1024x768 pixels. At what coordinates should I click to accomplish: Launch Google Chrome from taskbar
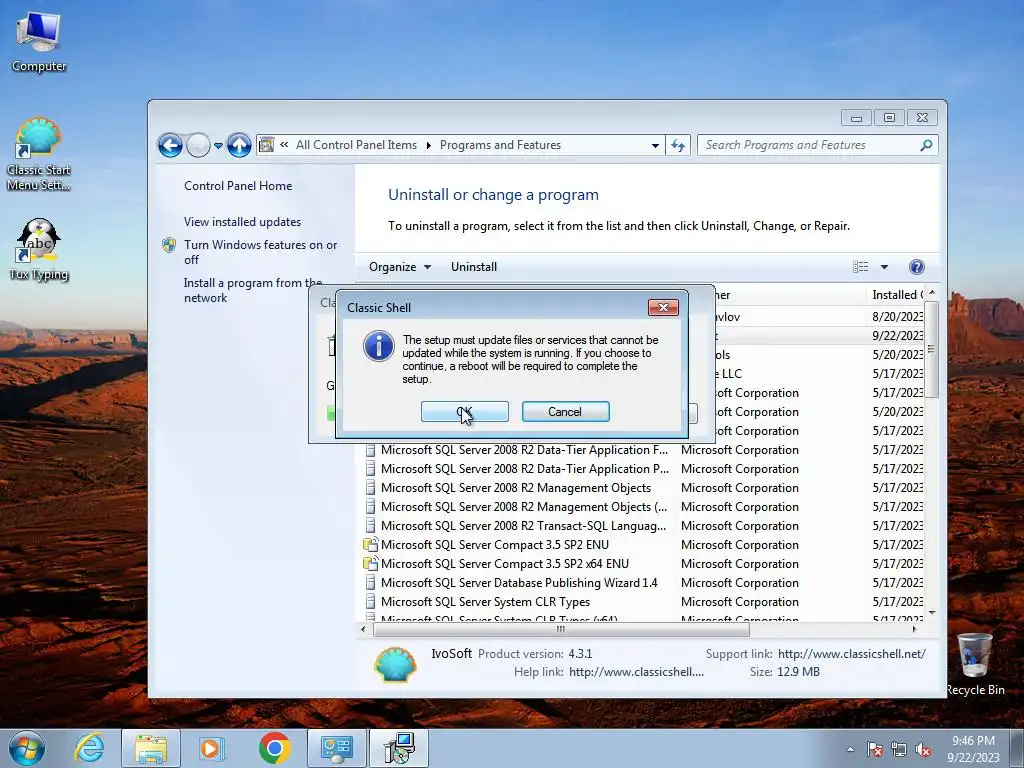[274, 748]
